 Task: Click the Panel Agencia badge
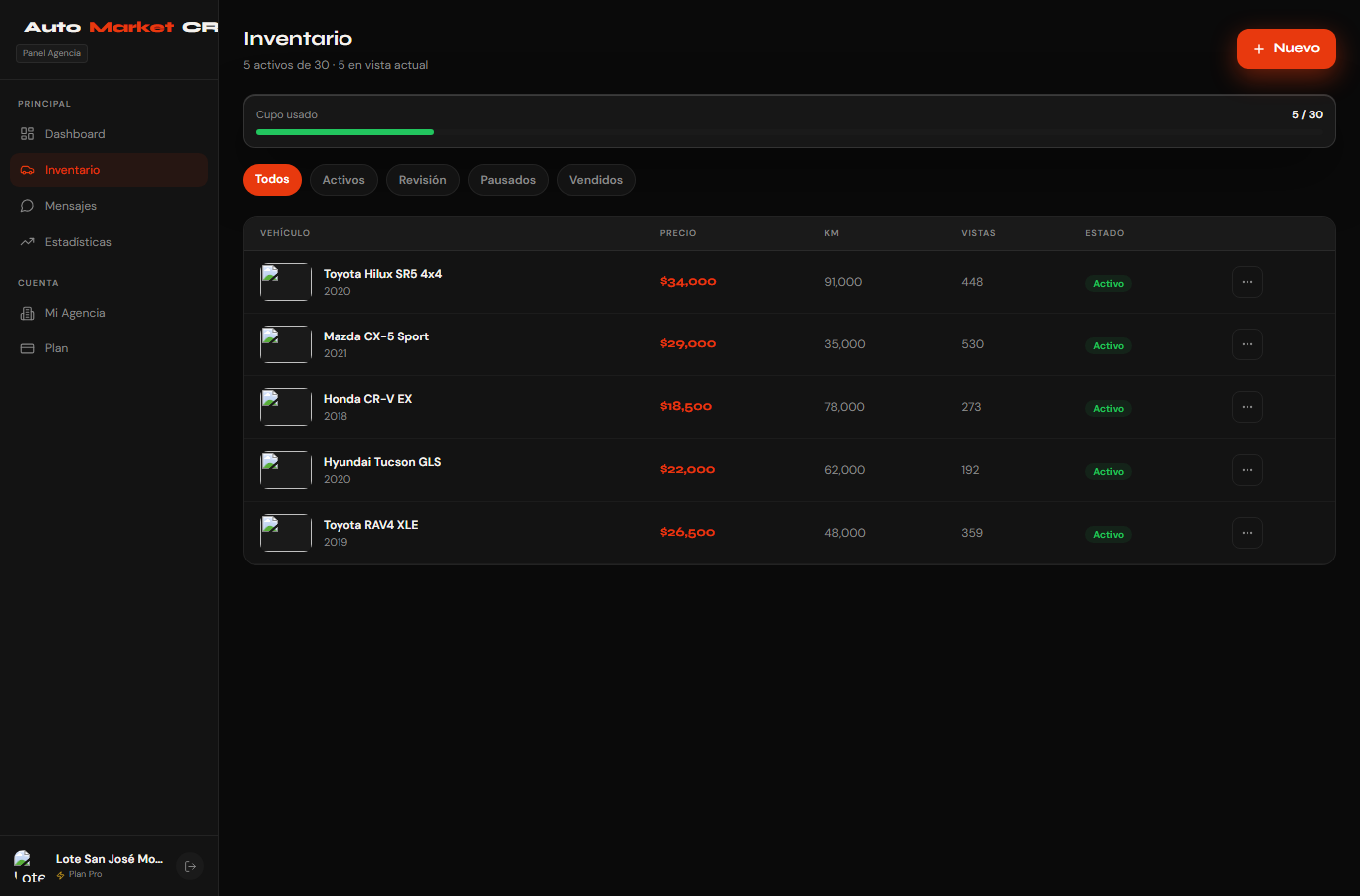[x=52, y=53]
